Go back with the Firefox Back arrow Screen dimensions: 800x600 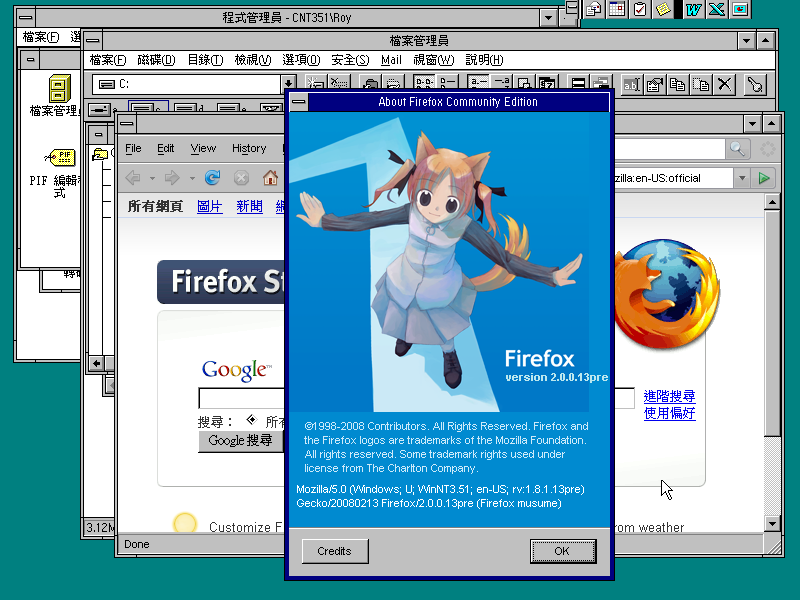[132, 178]
